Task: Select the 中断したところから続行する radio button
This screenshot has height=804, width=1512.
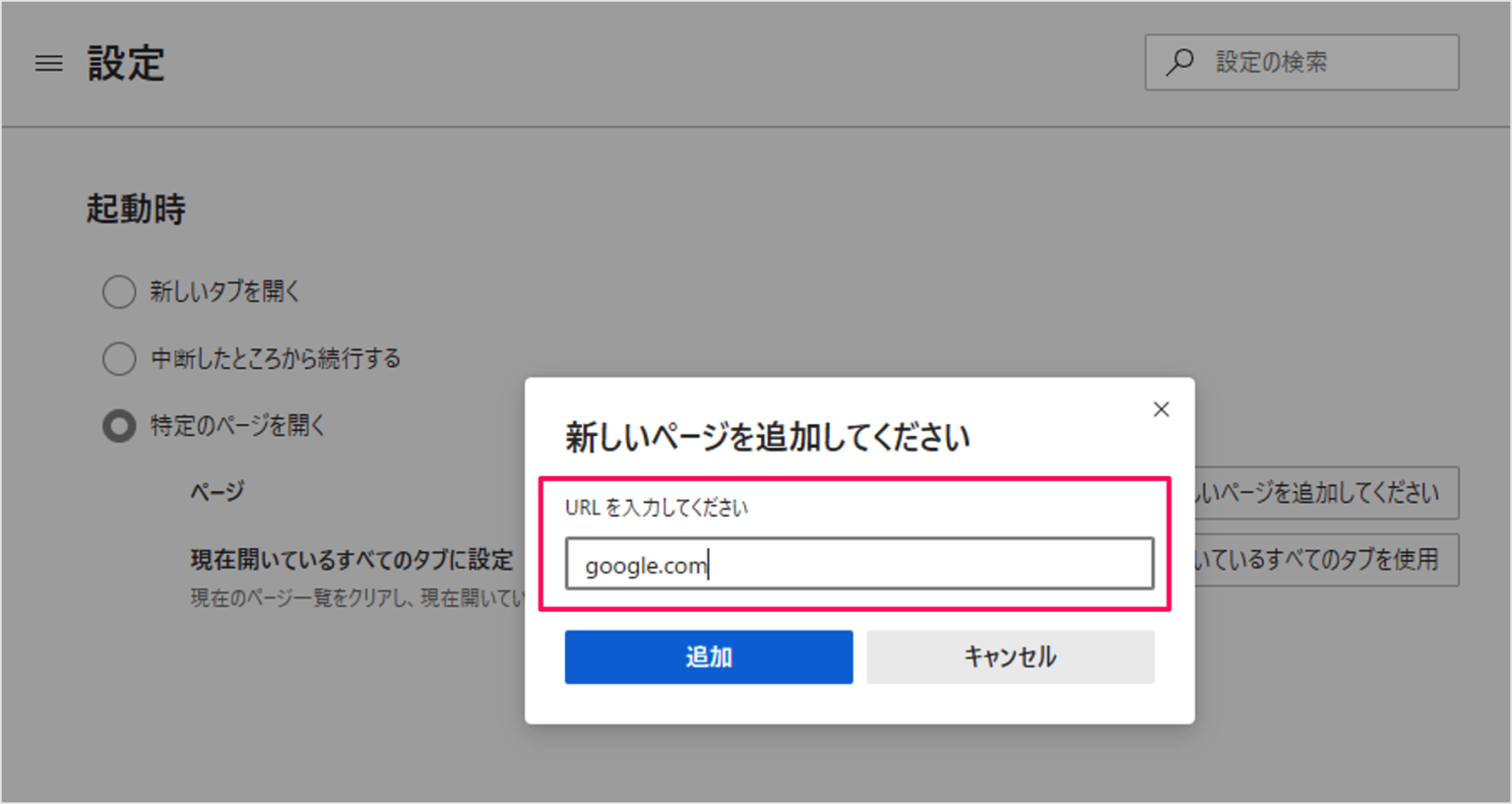Action: point(119,358)
